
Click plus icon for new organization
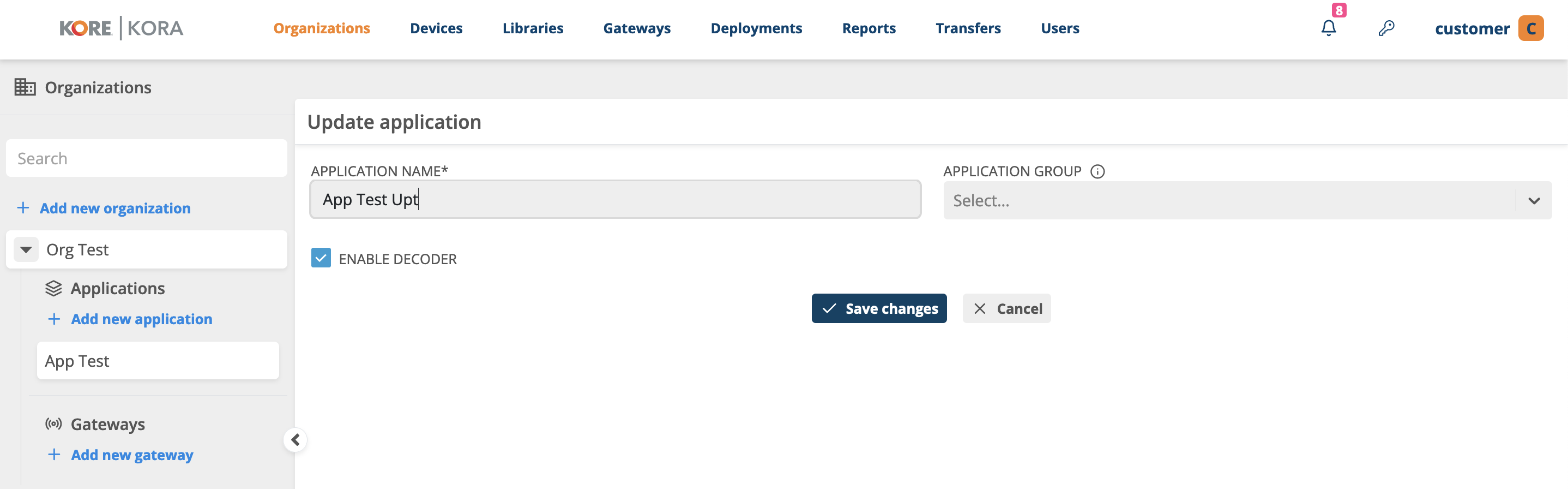[23, 207]
